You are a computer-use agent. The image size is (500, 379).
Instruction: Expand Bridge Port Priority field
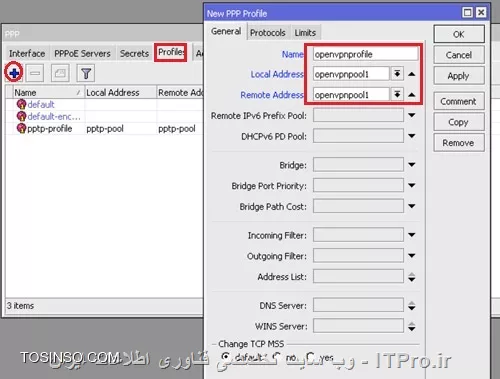412,185
